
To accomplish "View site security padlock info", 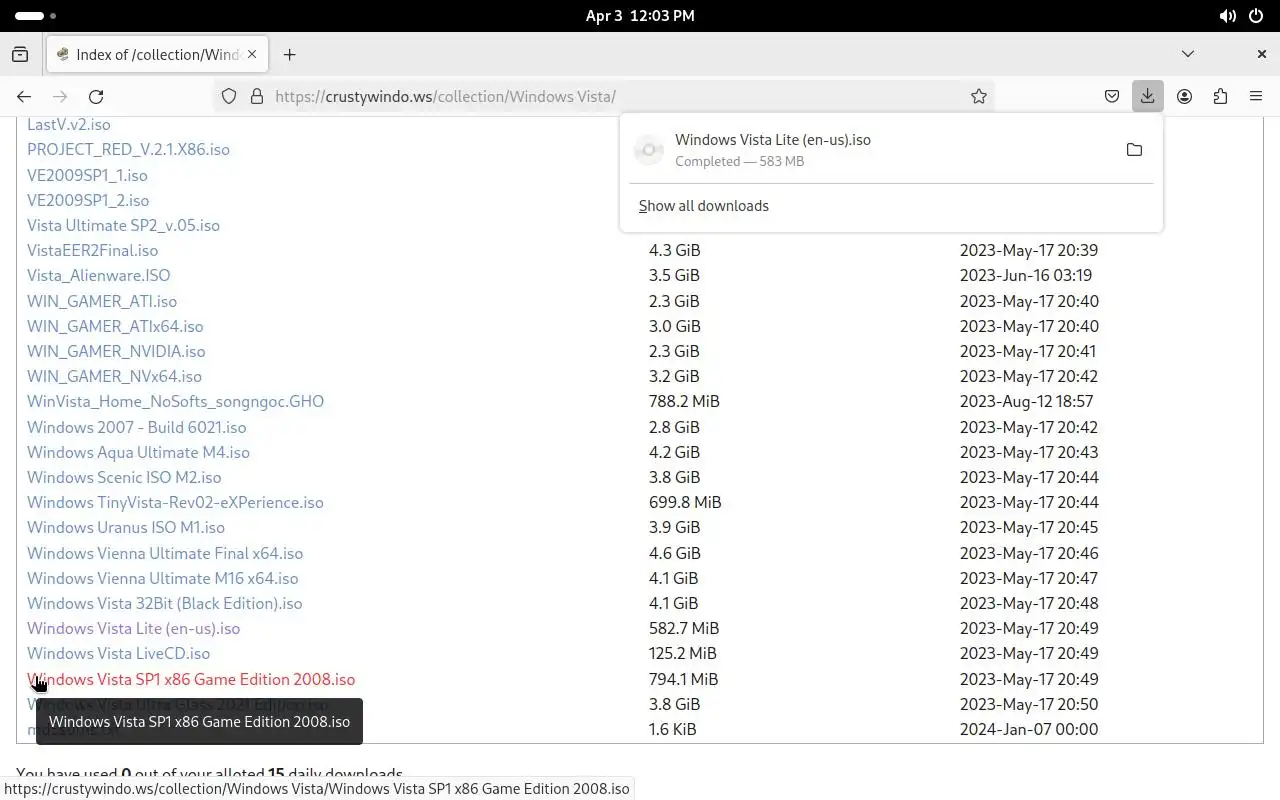I will pos(256,97).
